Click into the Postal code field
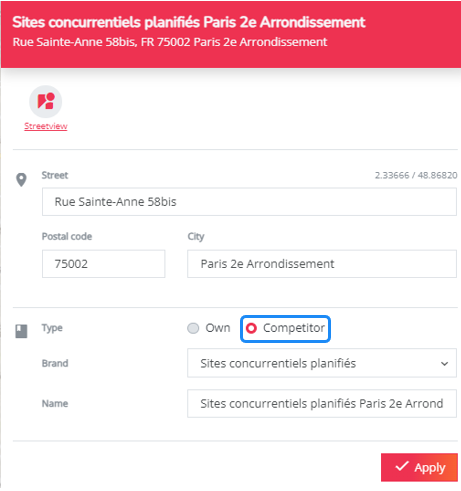The width and height of the screenshot is (461, 491). [x=103, y=264]
